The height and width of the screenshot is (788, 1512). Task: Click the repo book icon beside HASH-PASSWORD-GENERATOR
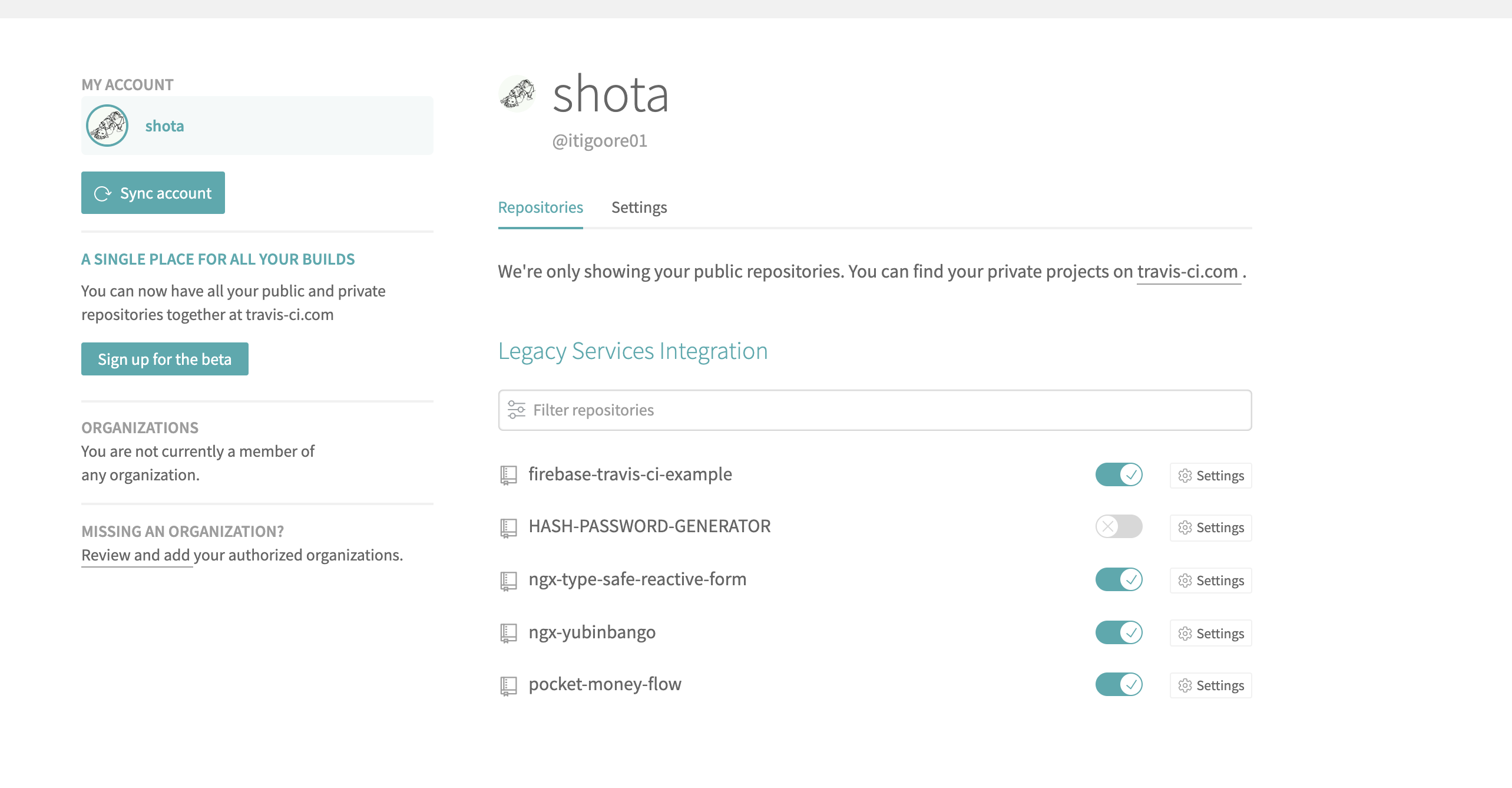tap(508, 527)
